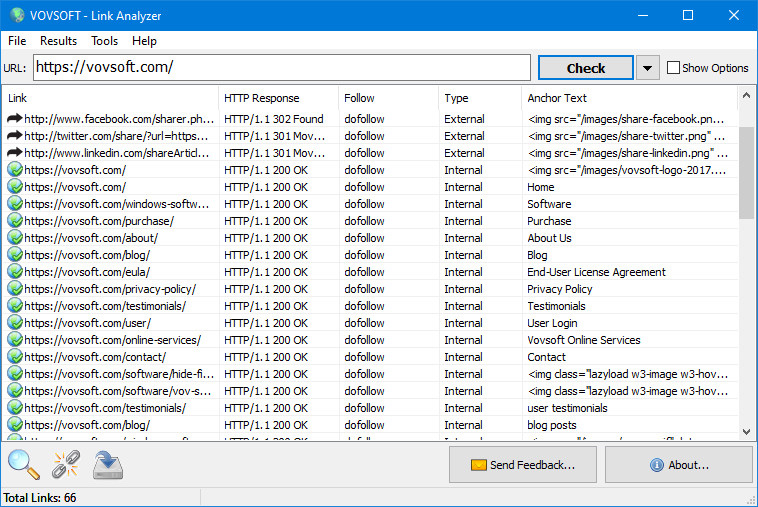Select the 'HTTP/1.1 302 Found' response cell
Screen dimensions: 758x507
pyautogui.click(x=274, y=119)
